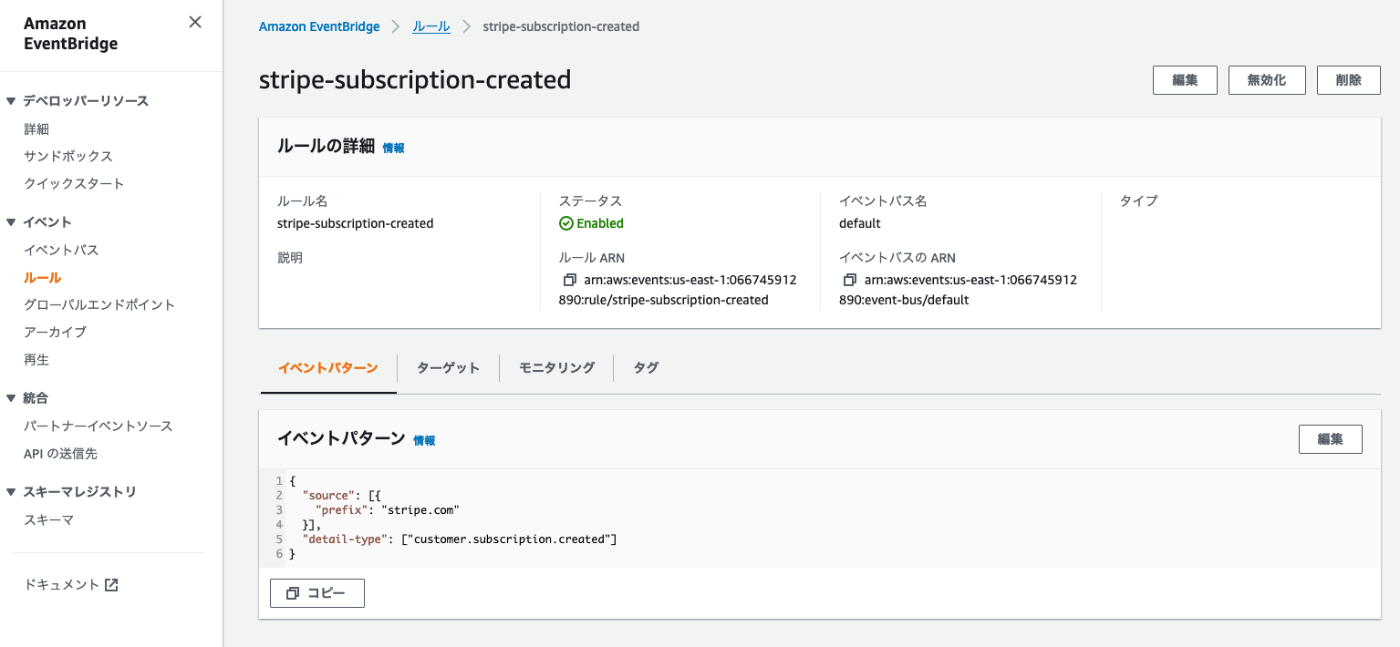The height and width of the screenshot is (647, 1400).
Task: Click the stripe-subscription-created rule name value
Action: click(355, 224)
